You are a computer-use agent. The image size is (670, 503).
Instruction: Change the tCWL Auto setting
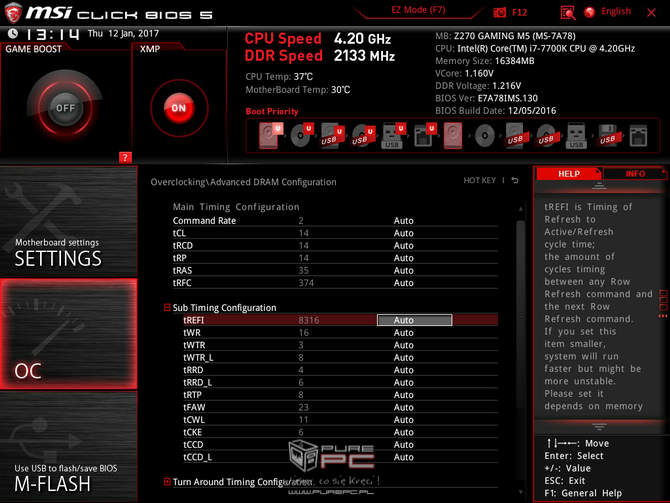point(403,420)
